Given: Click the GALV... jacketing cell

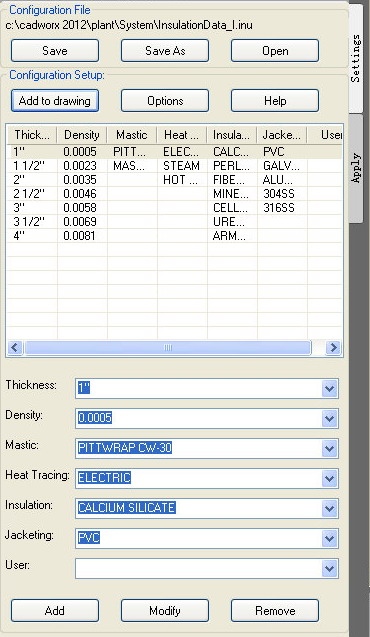Looking at the screenshot, I should coord(282,166).
